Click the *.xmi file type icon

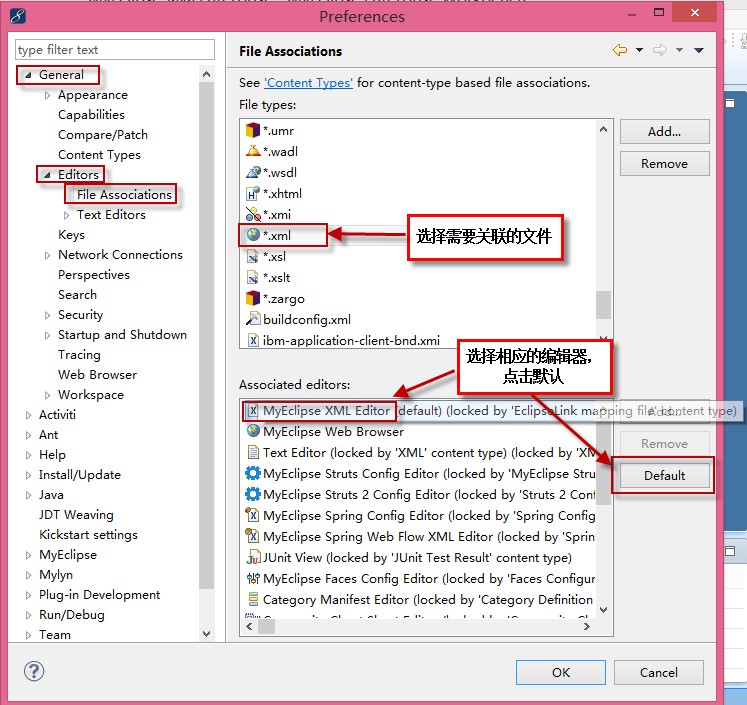pyautogui.click(x=252, y=214)
